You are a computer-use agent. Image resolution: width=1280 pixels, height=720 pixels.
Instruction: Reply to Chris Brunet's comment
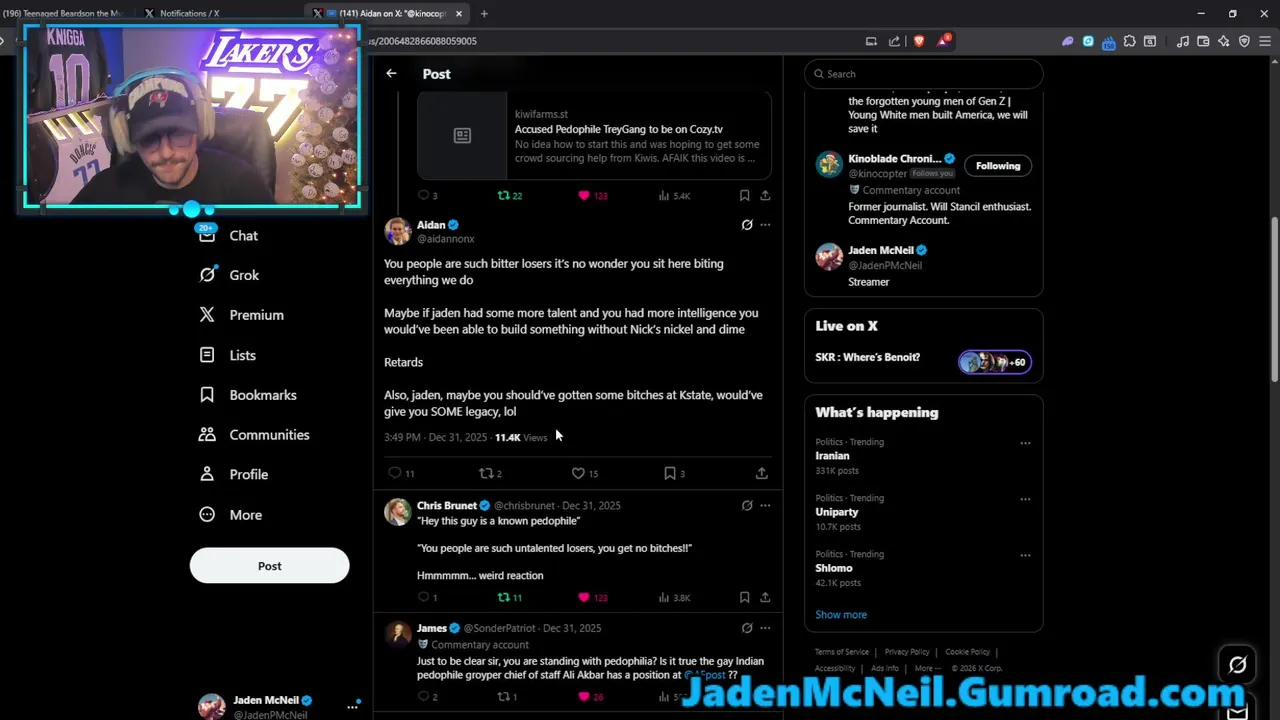pos(424,597)
